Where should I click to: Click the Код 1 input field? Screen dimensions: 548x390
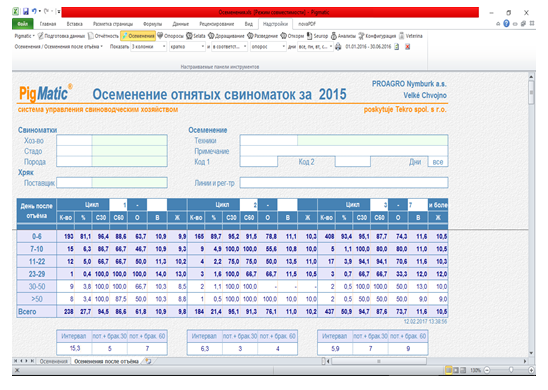pos(259,162)
